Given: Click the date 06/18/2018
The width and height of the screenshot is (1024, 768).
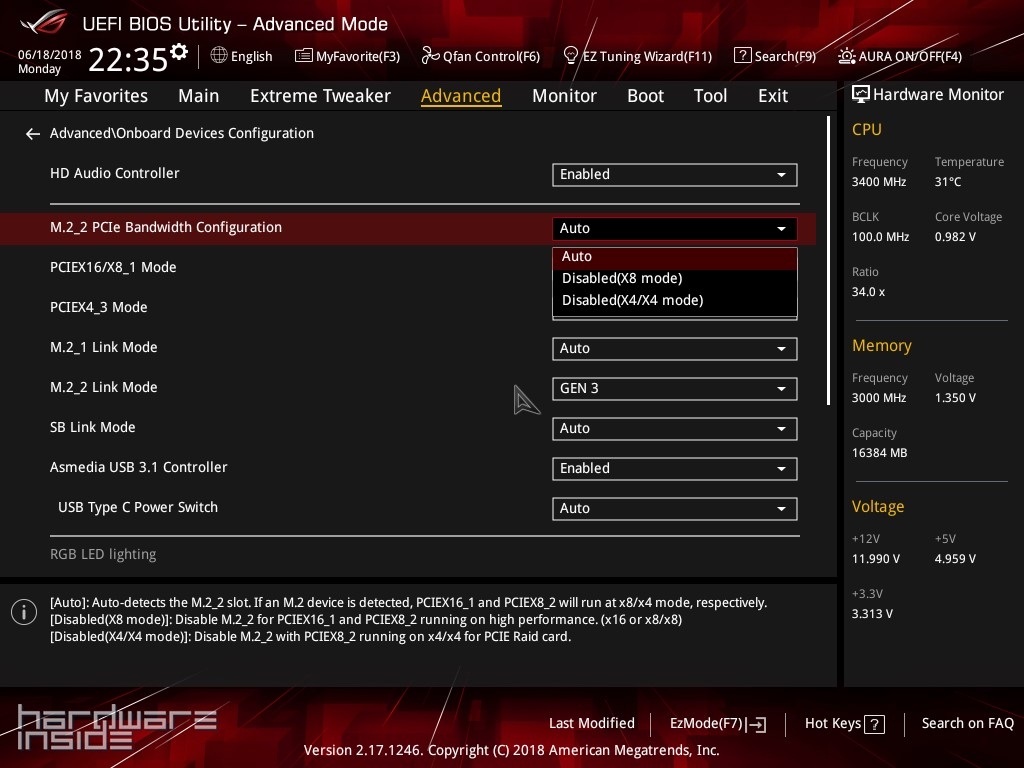Looking at the screenshot, I should 50,55.
